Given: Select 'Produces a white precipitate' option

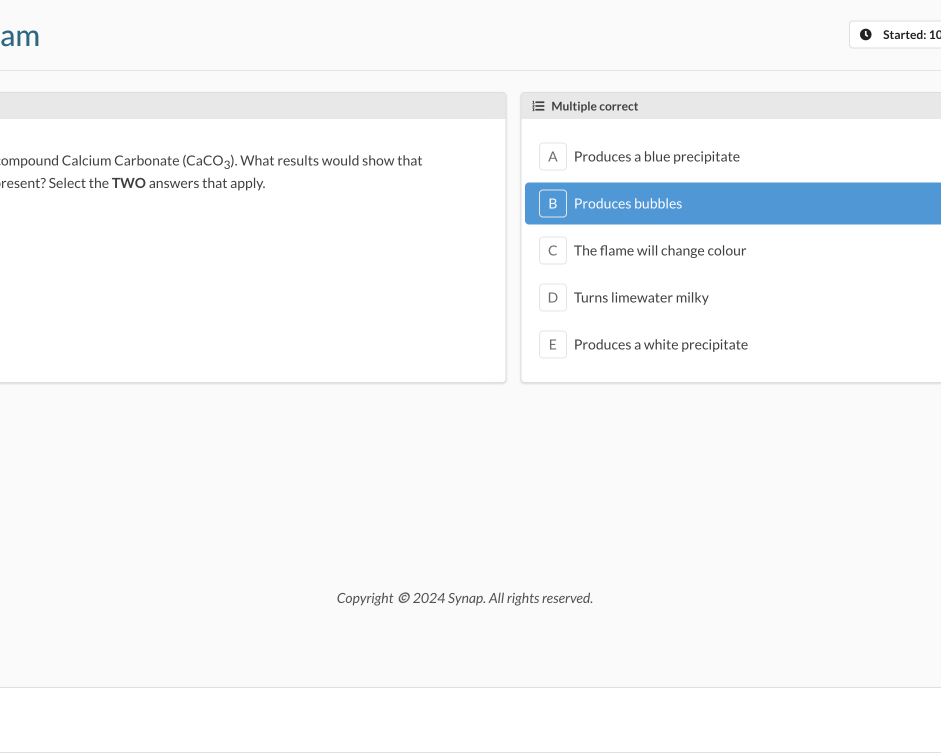Looking at the screenshot, I should 660,345.
